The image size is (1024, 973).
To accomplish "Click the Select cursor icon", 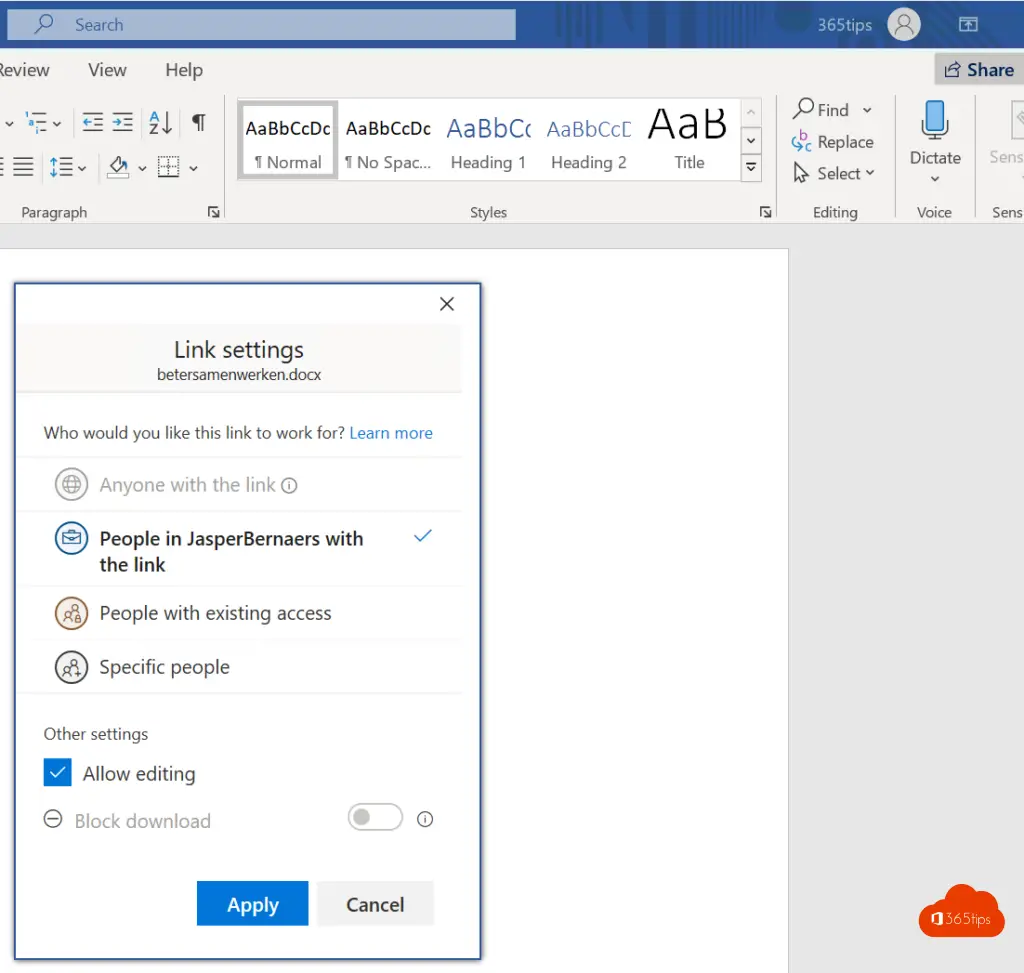I will coord(801,173).
